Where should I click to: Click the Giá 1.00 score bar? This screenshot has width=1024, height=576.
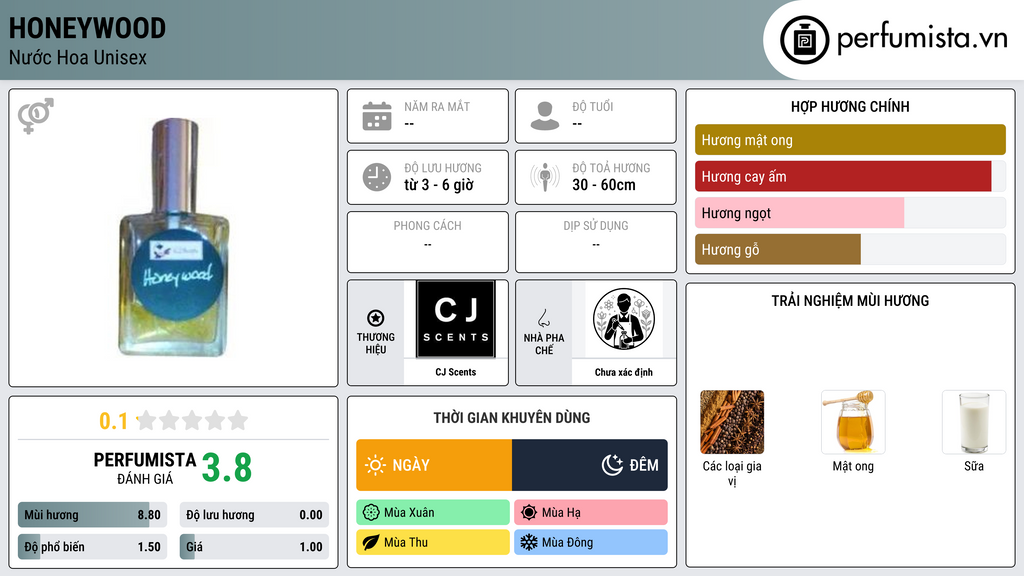(x=254, y=547)
